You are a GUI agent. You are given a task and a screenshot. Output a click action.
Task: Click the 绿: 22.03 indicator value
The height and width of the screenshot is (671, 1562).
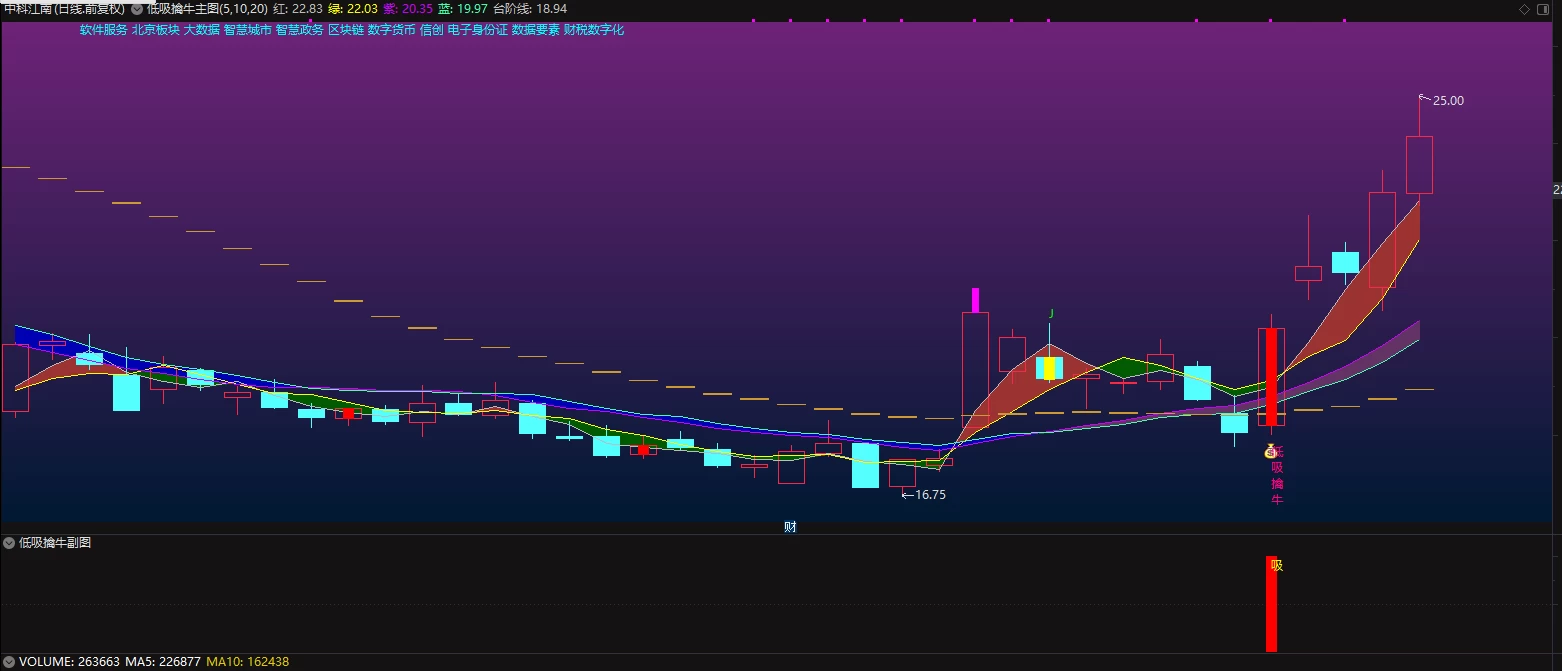coord(352,9)
